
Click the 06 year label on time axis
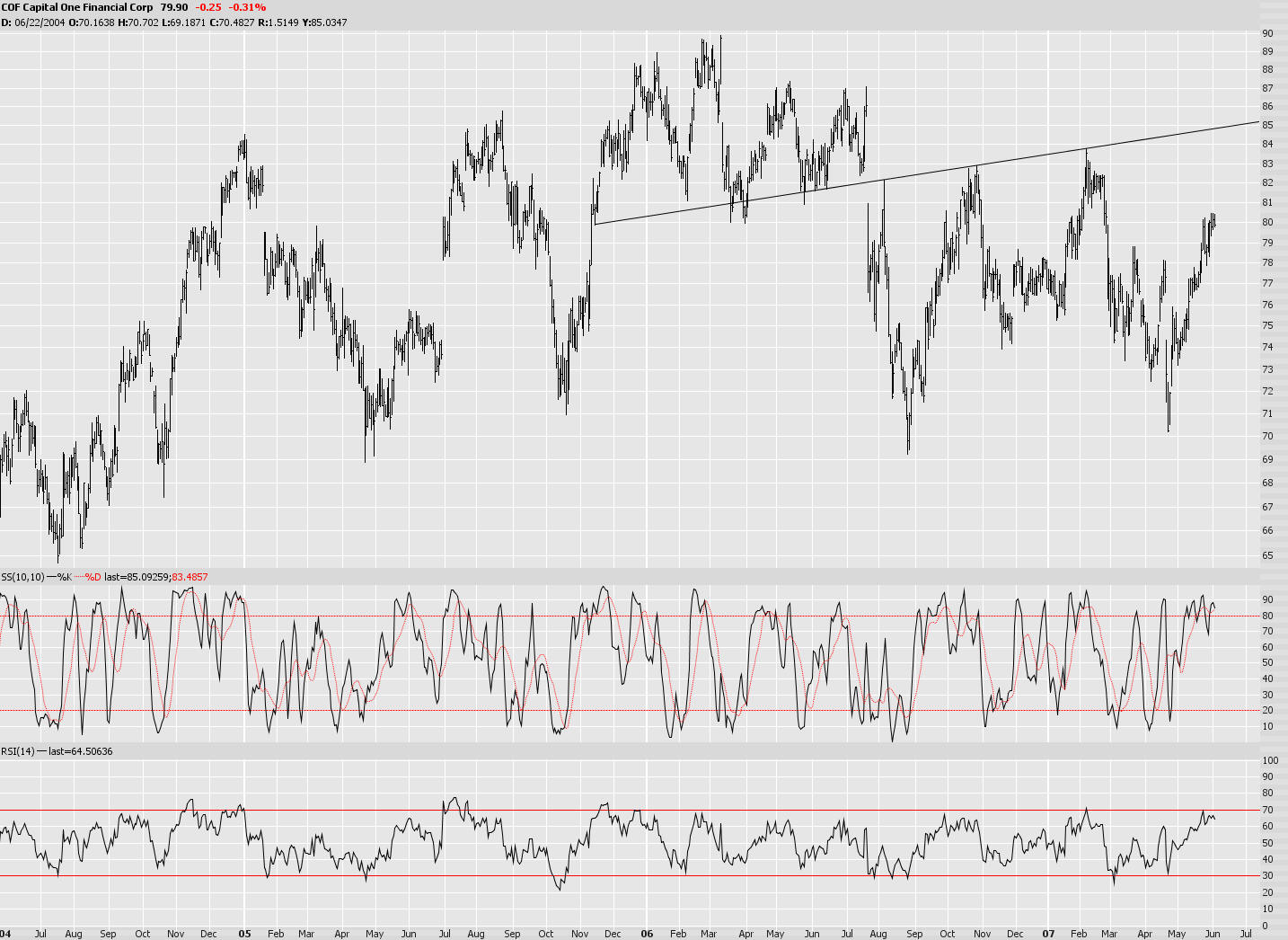[647, 934]
